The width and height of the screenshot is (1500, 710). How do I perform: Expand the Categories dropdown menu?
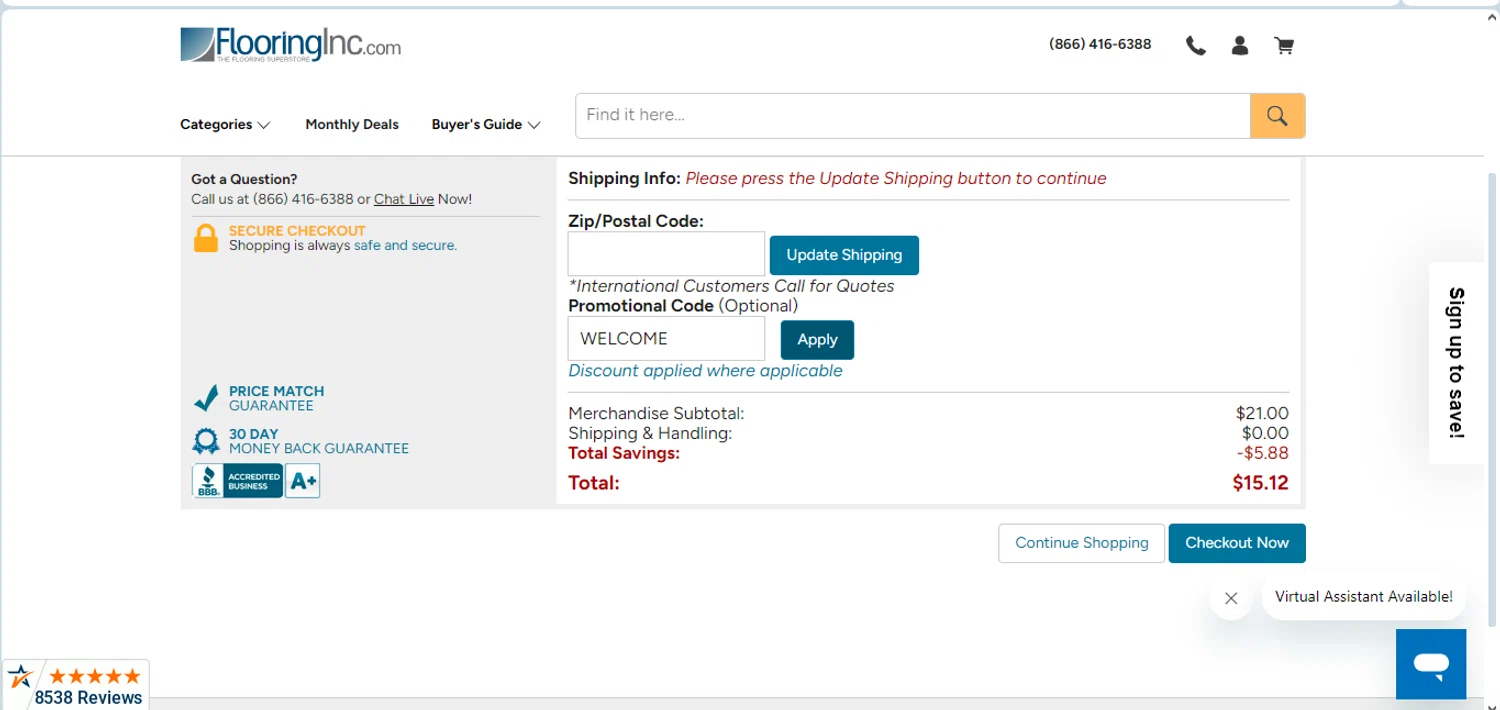(225, 124)
